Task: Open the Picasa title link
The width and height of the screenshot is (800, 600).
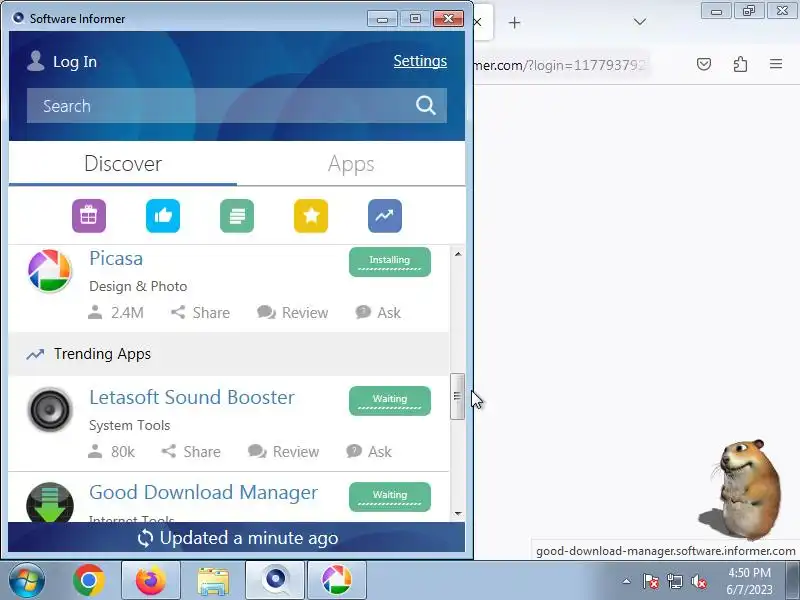Action: 116,258
